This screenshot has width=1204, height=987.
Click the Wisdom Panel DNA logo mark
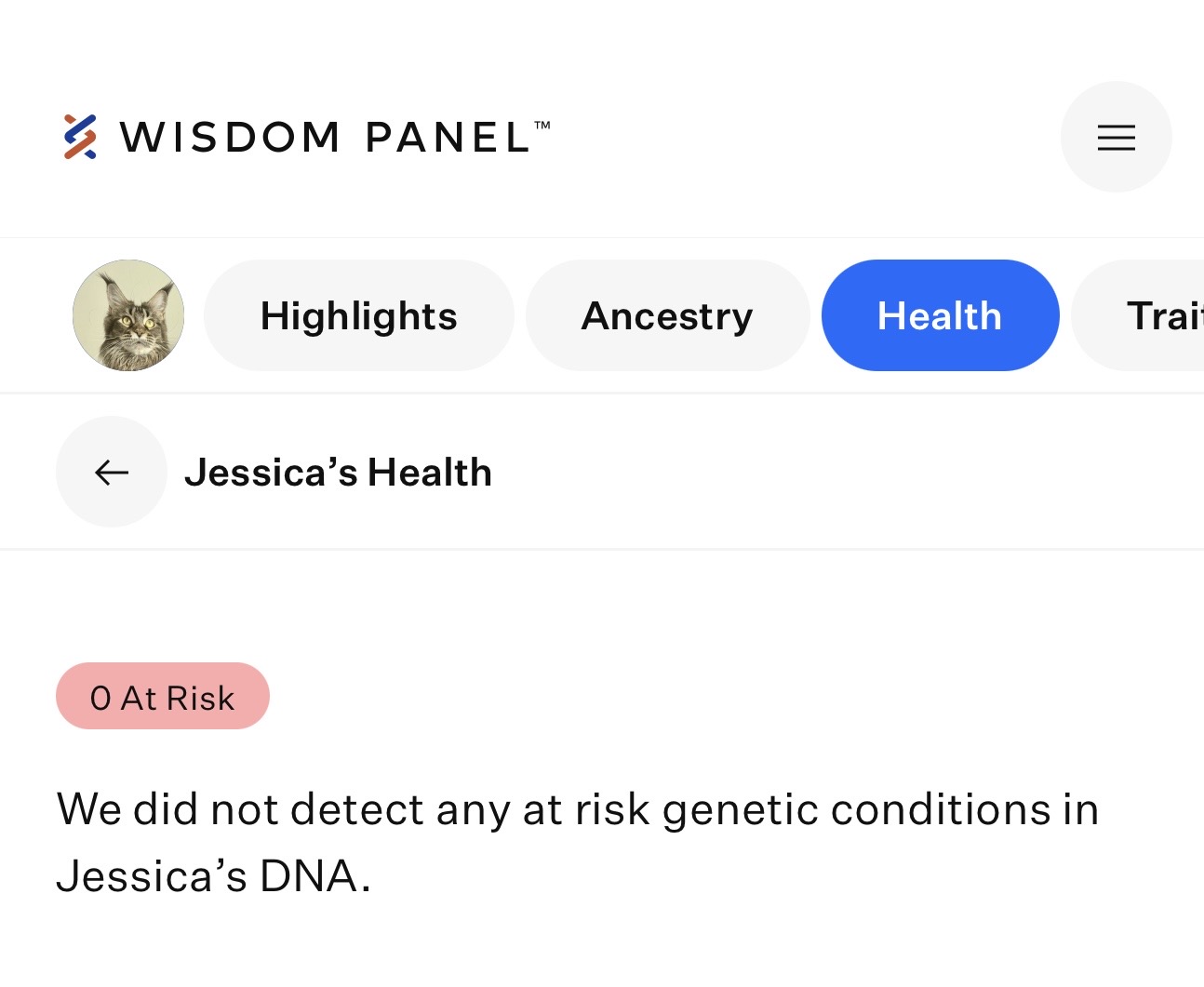pyautogui.click(x=80, y=137)
